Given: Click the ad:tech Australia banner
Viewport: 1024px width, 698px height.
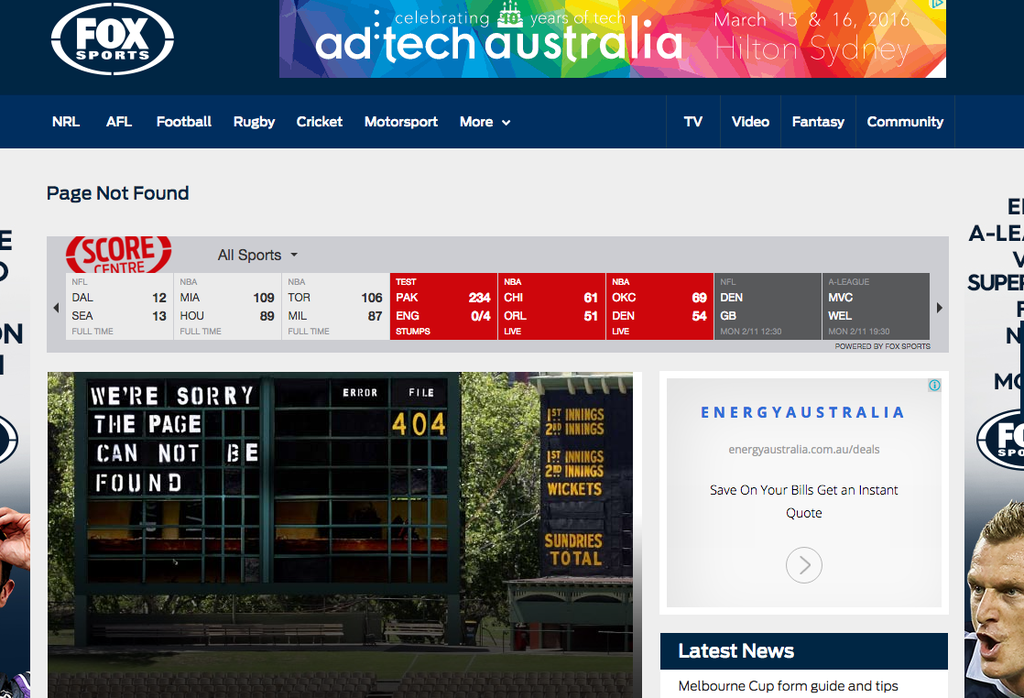Looking at the screenshot, I should coord(612,39).
